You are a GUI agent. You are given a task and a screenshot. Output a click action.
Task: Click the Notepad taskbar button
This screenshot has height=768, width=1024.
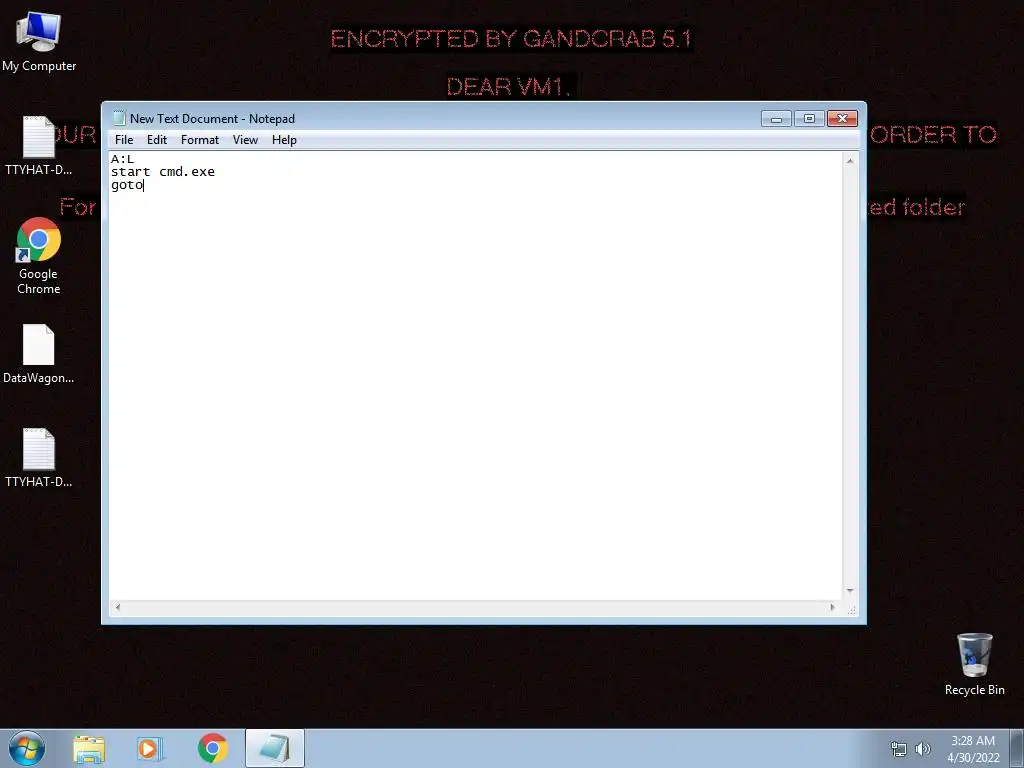point(275,748)
